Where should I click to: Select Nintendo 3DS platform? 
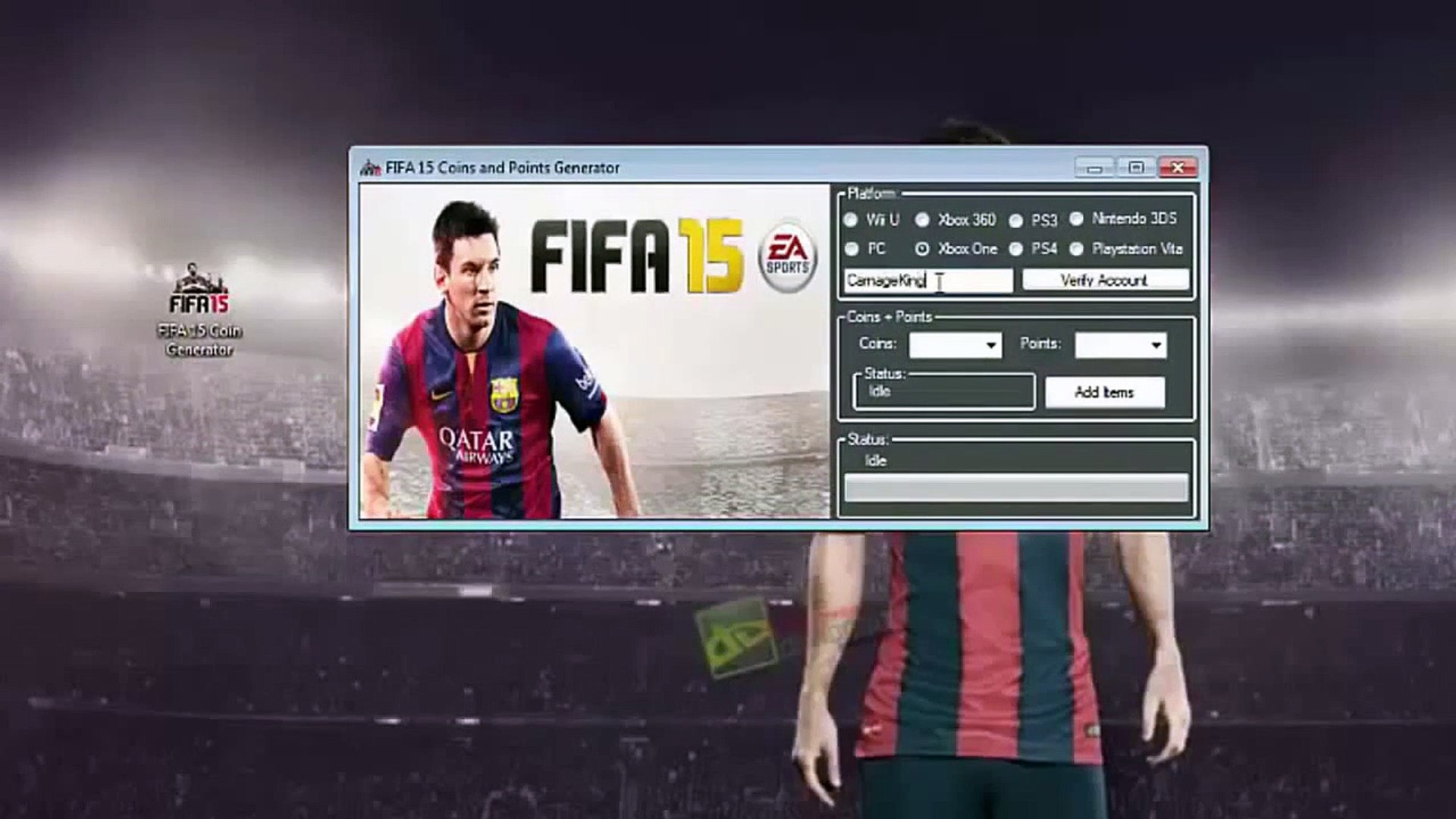(1076, 219)
